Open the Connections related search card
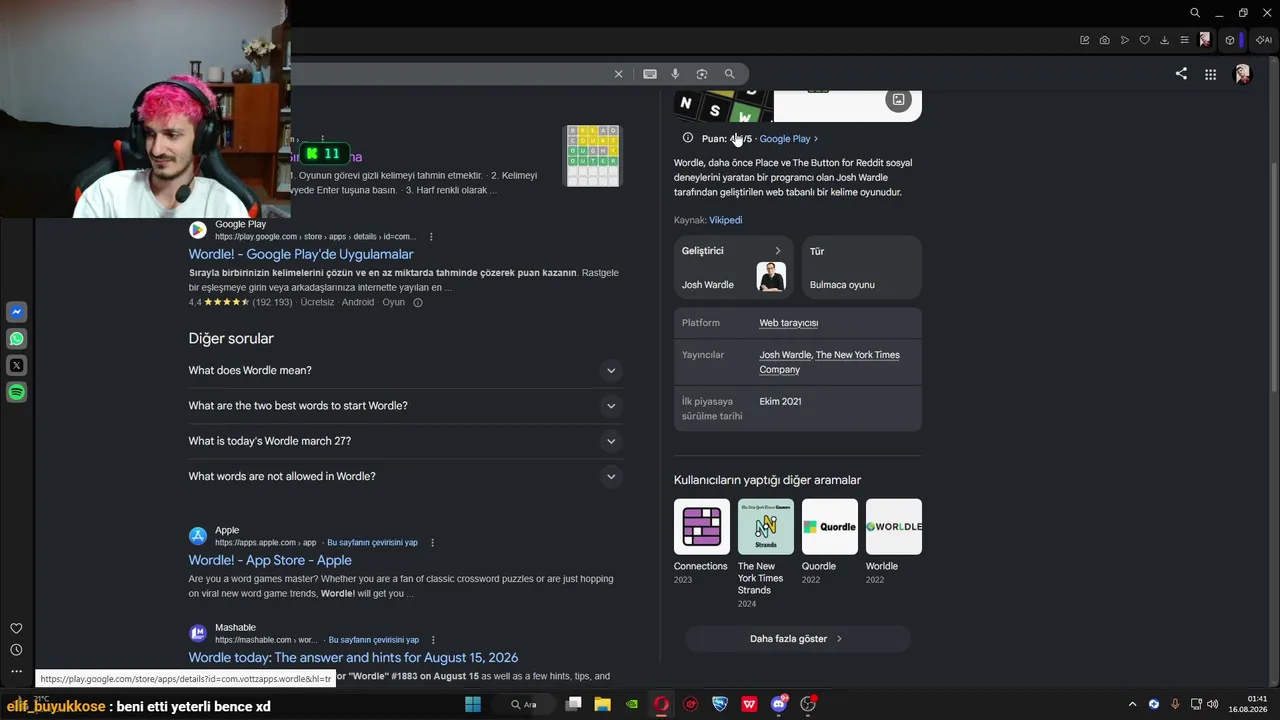The height and width of the screenshot is (720, 1280). 701,542
